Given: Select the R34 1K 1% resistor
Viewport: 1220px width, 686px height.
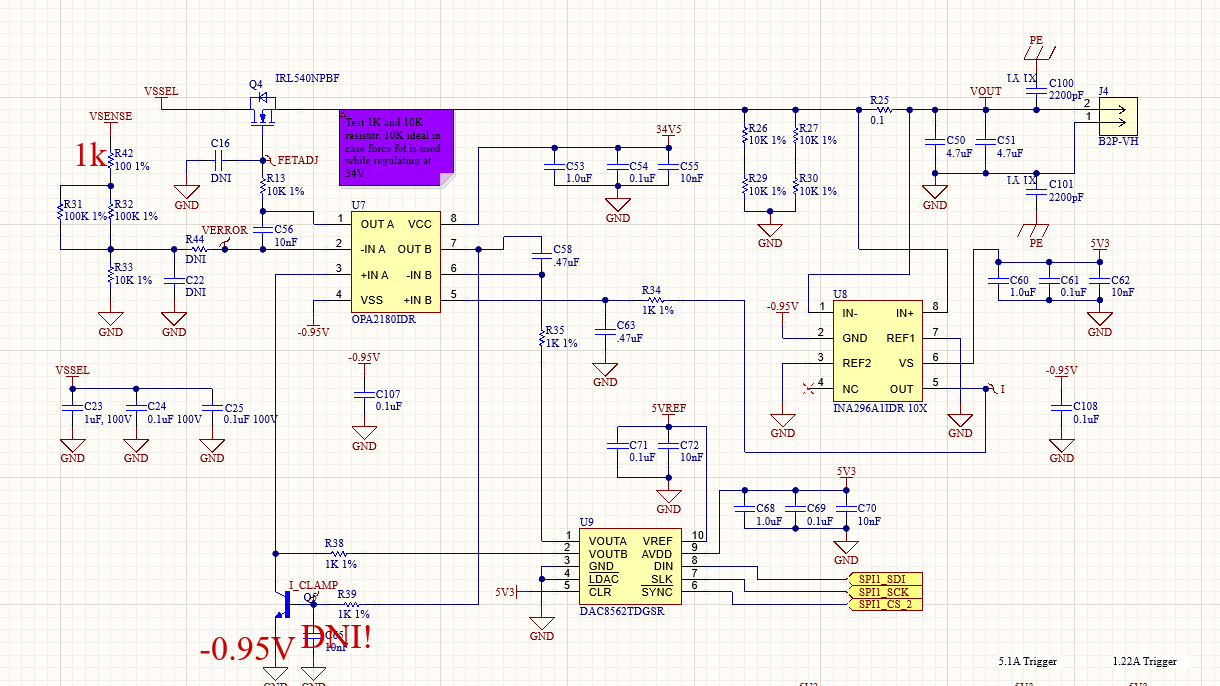Looking at the screenshot, I should point(654,299).
